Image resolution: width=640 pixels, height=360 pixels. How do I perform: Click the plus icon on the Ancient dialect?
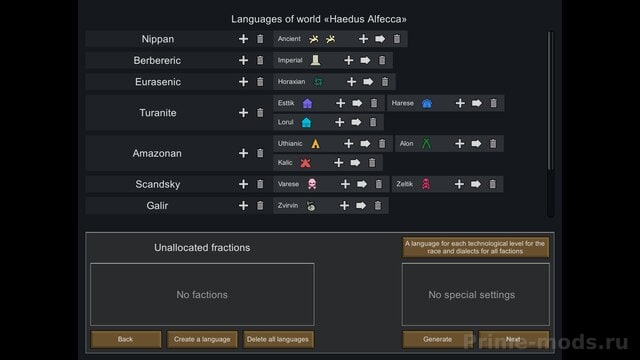pyautogui.click(x=363, y=39)
